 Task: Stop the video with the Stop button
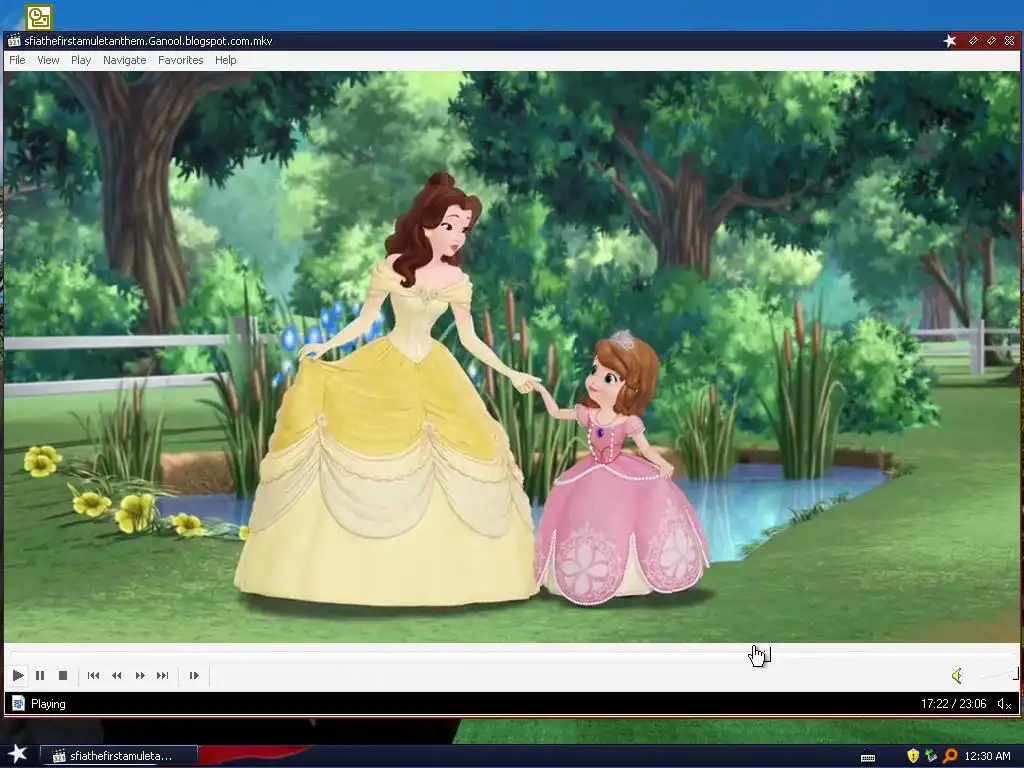point(63,675)
